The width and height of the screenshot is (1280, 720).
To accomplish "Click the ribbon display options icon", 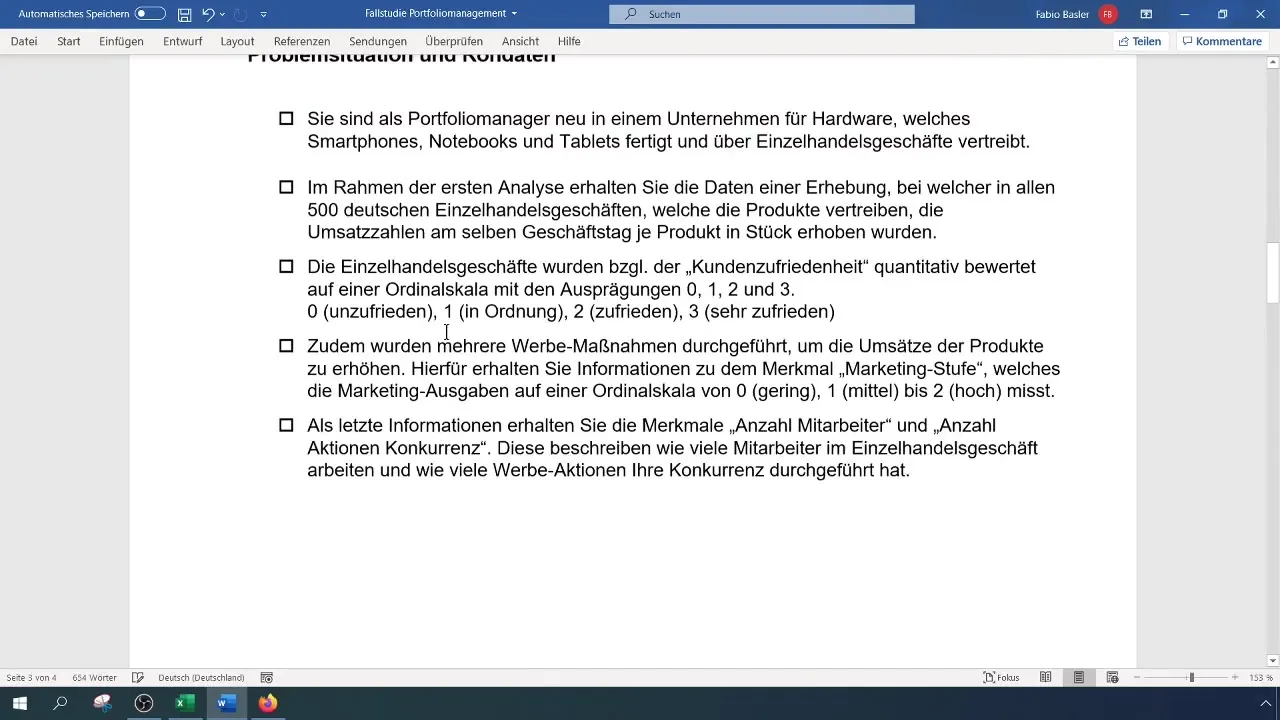I will tap(1146, 14).
